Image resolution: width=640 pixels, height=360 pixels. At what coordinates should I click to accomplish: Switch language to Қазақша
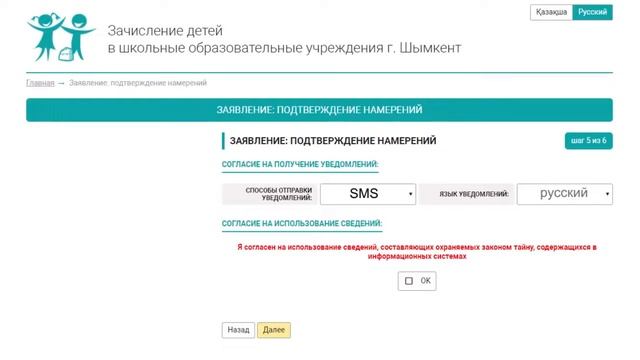coord(551,12)
